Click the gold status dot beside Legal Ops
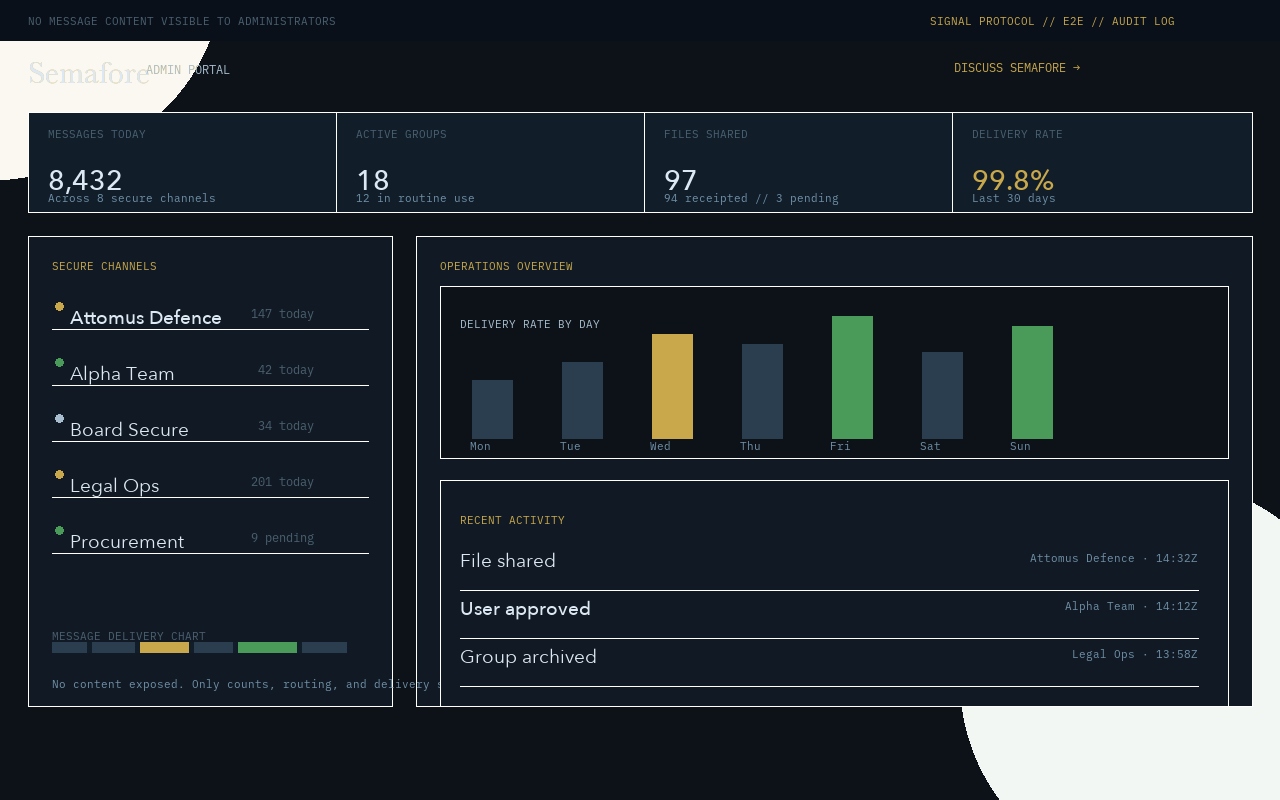Image resolution: width=1280 pixels, height=800 pixels. tap(59, 475)
